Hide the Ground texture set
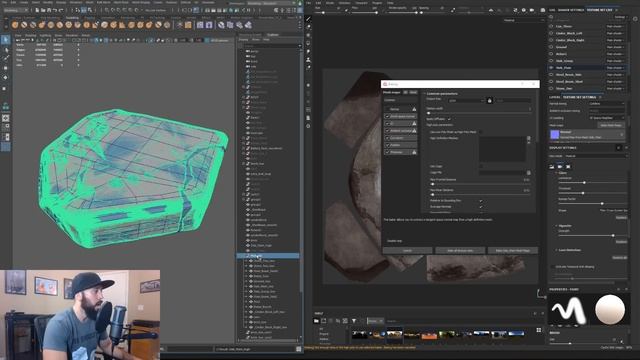This screenshot has width=640, height=360. coord(551,47)
